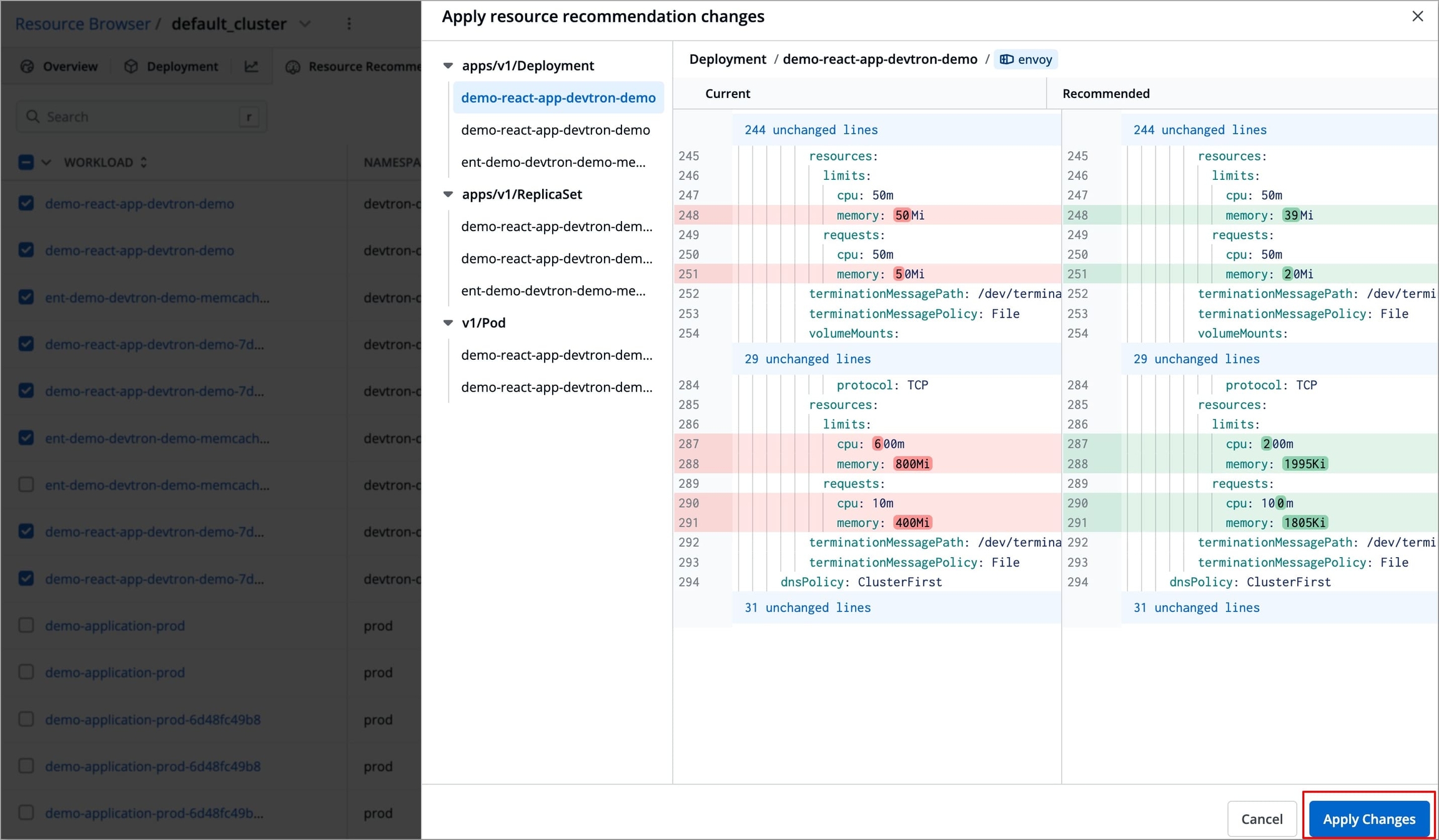The width and height of the screenshot is (1439, 840).
Task: Collapse the v1/Pod tree group
Action: click(448, 323)
